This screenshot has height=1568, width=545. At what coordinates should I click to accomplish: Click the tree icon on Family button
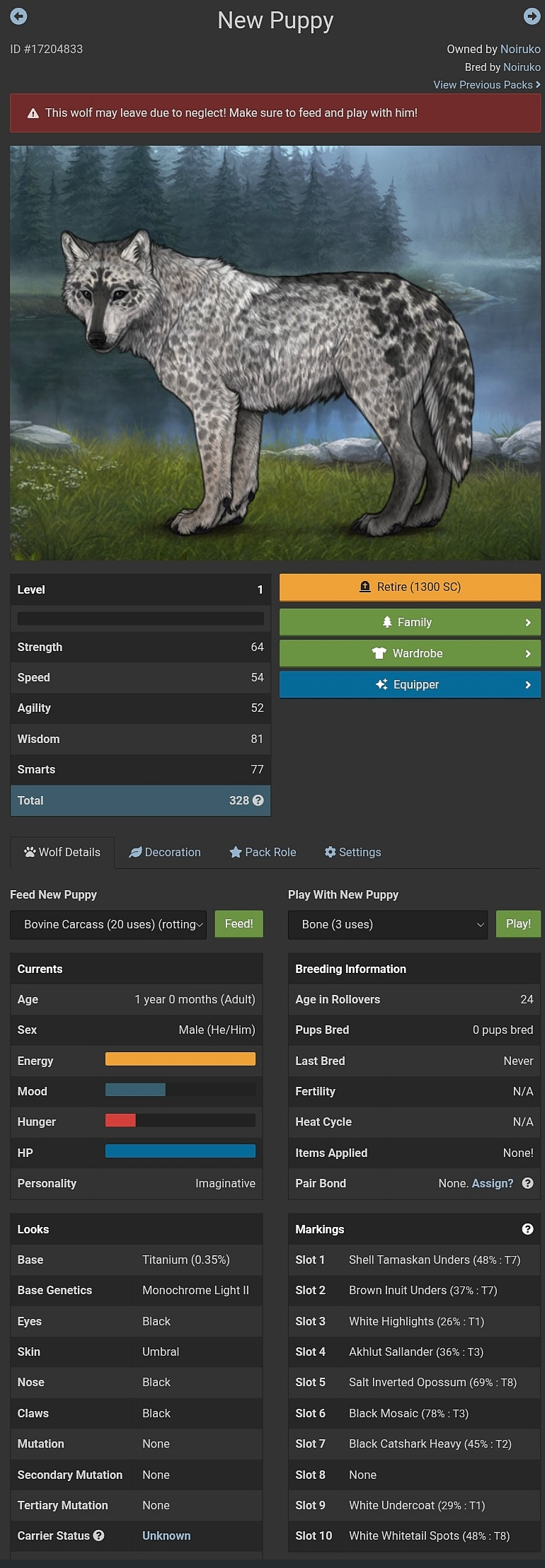pos(387,622)
